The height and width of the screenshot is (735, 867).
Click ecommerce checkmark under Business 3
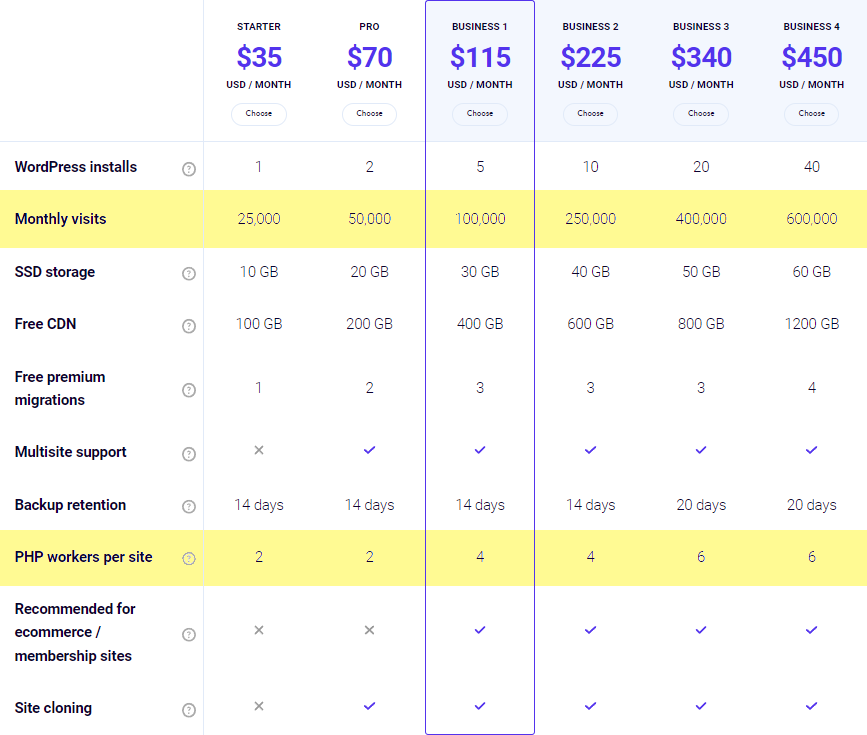point(701,630)
